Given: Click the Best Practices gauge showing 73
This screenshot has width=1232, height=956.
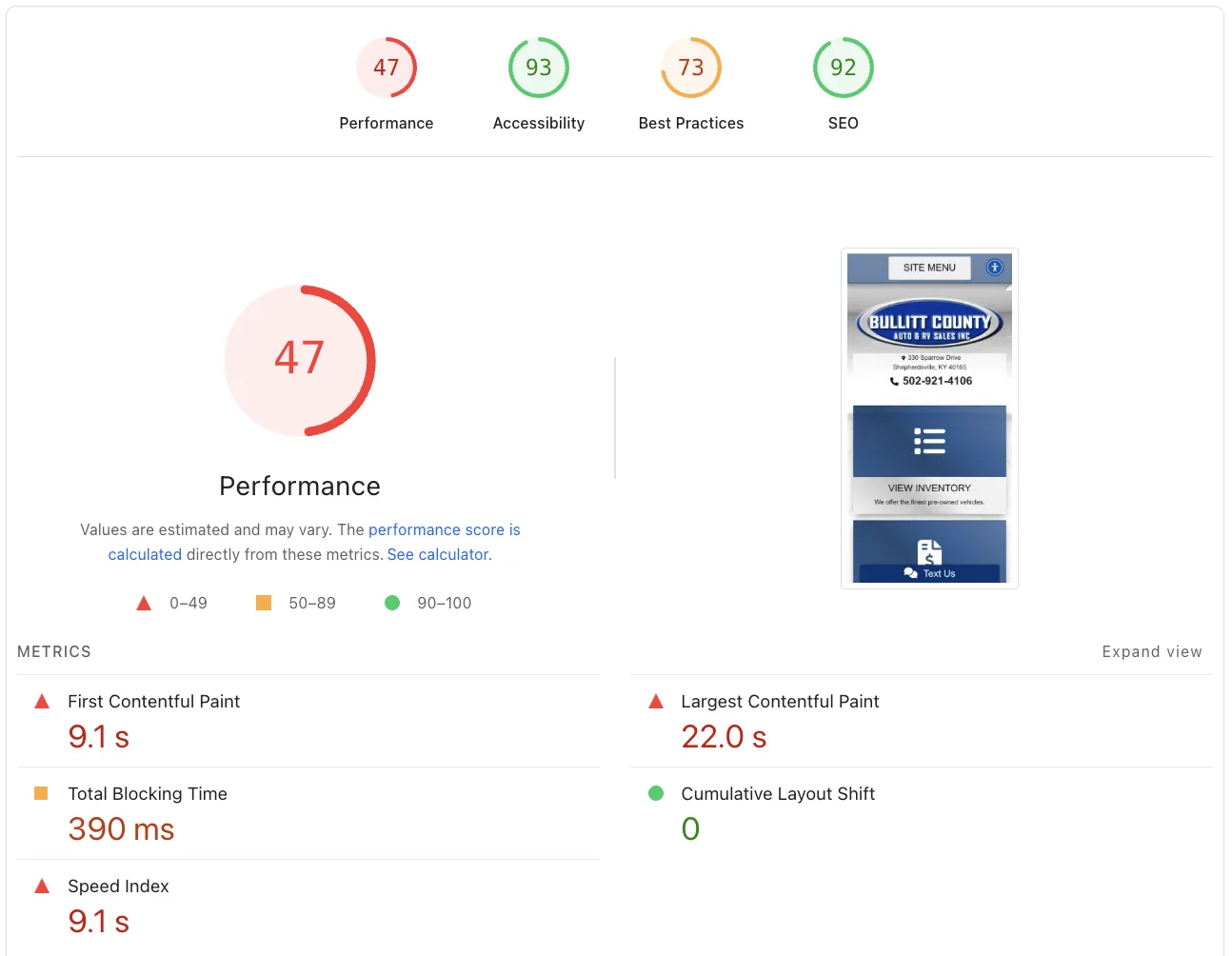Looking at the screenshot, I should point(691,68).
